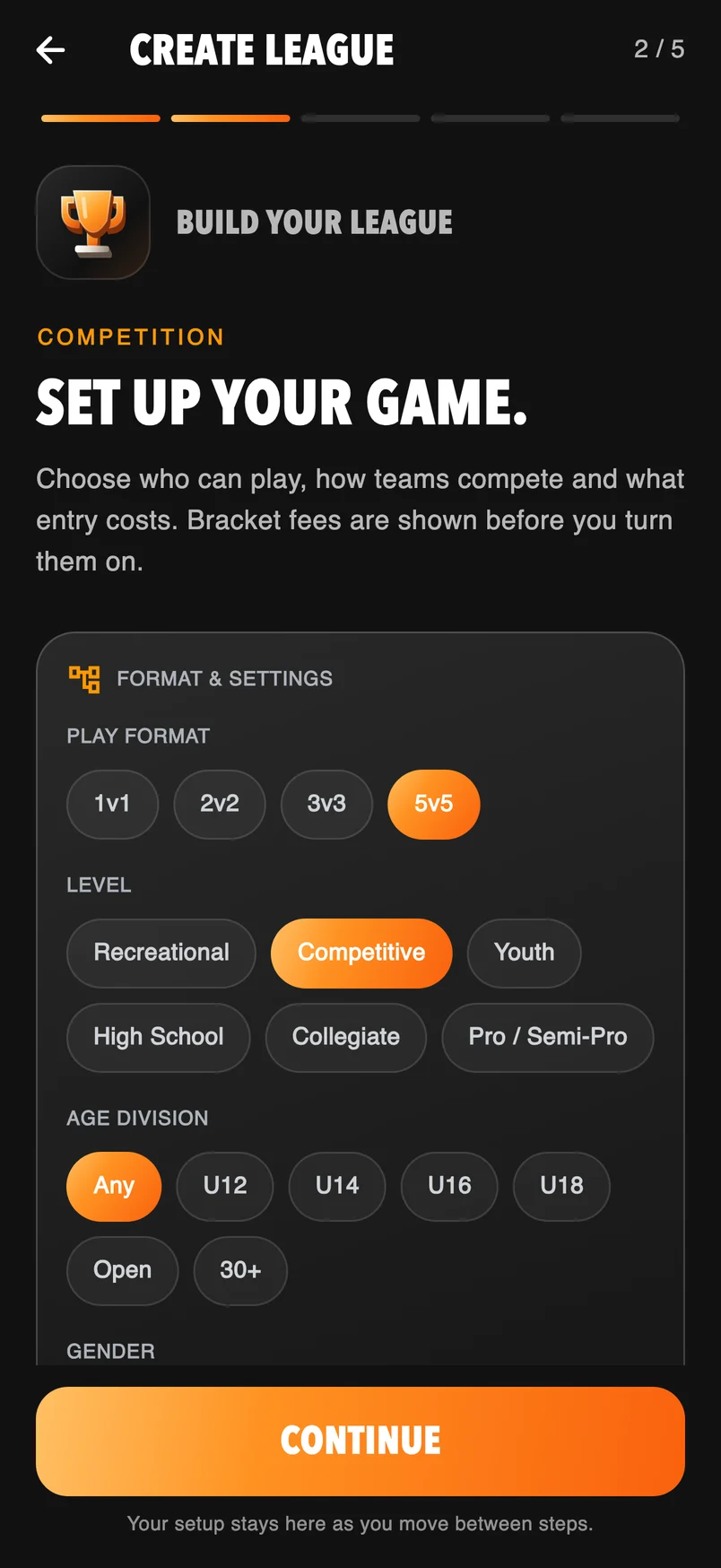Choose the 3v3 play format

coord(326,804)
